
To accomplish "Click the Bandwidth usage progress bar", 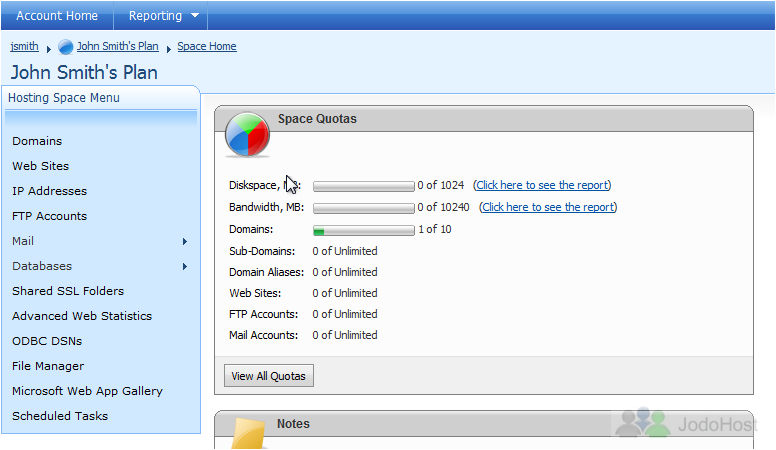I will coord(364,208).
